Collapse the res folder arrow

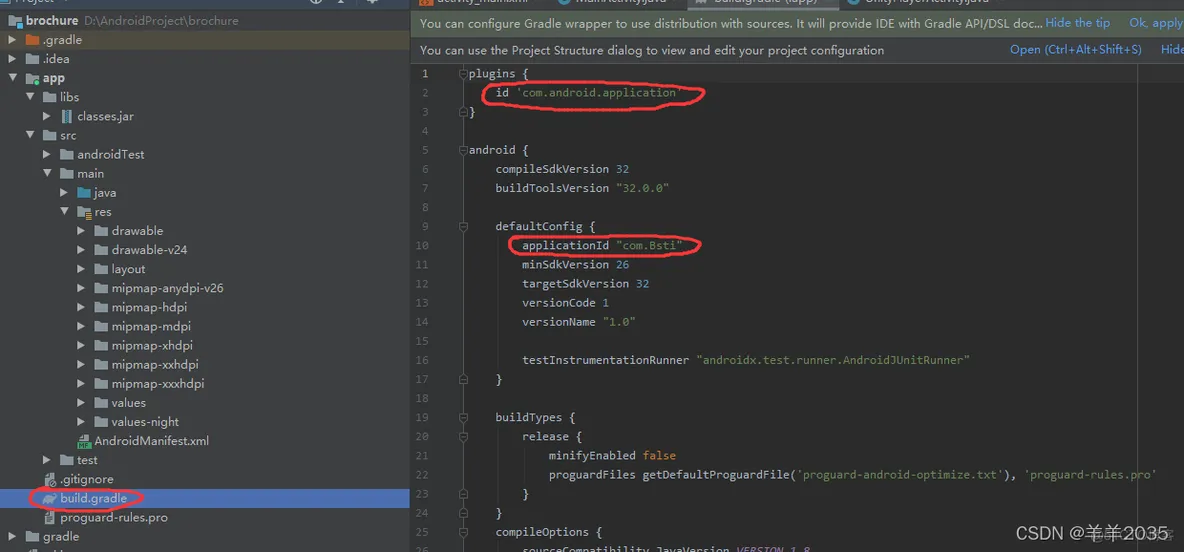[64, 212]
